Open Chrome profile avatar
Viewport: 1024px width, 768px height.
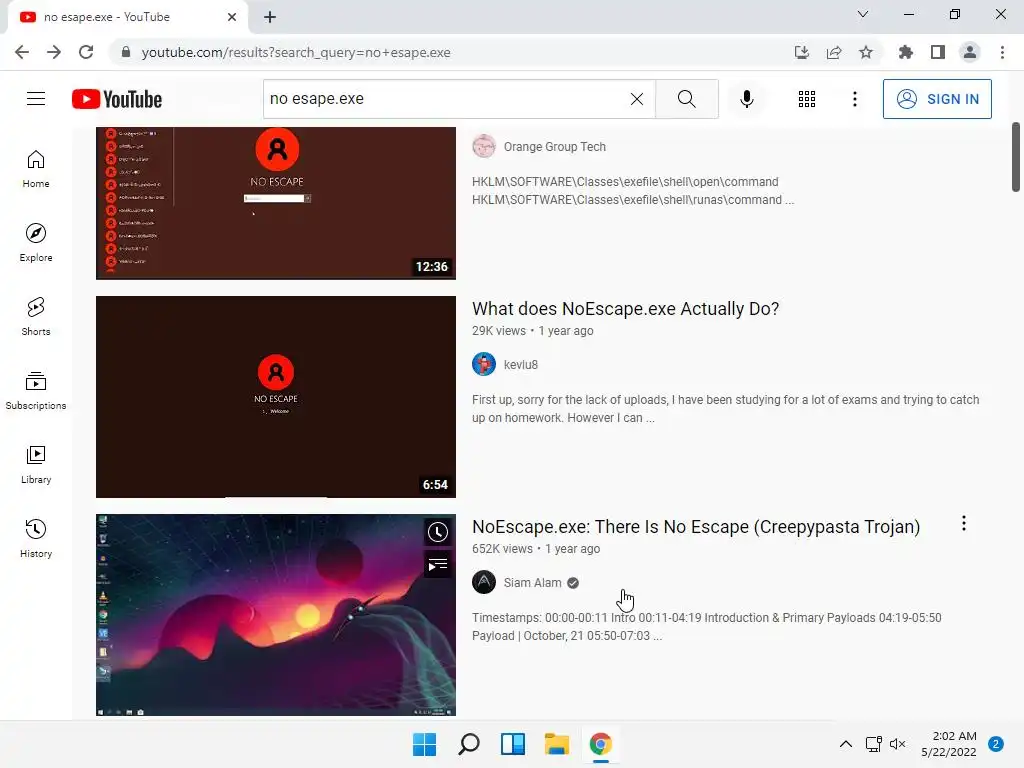click(970, 52)
